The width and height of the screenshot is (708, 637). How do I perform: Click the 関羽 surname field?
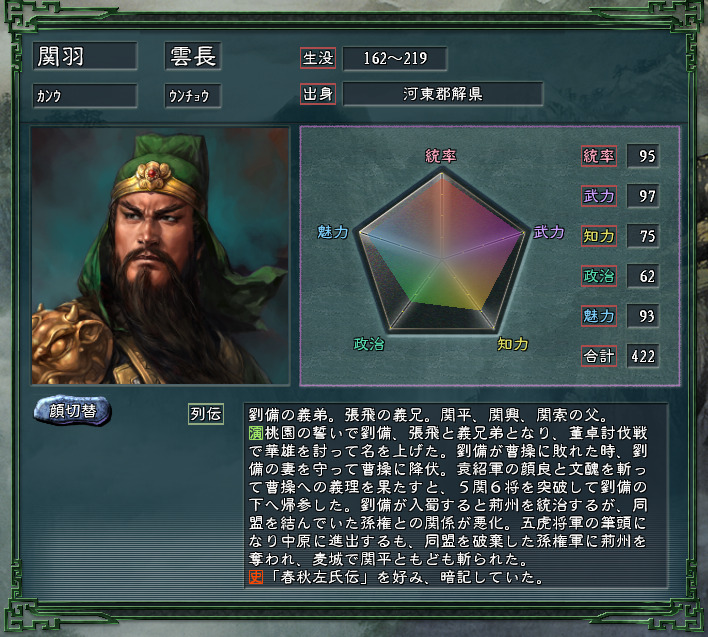click(85, 56)
